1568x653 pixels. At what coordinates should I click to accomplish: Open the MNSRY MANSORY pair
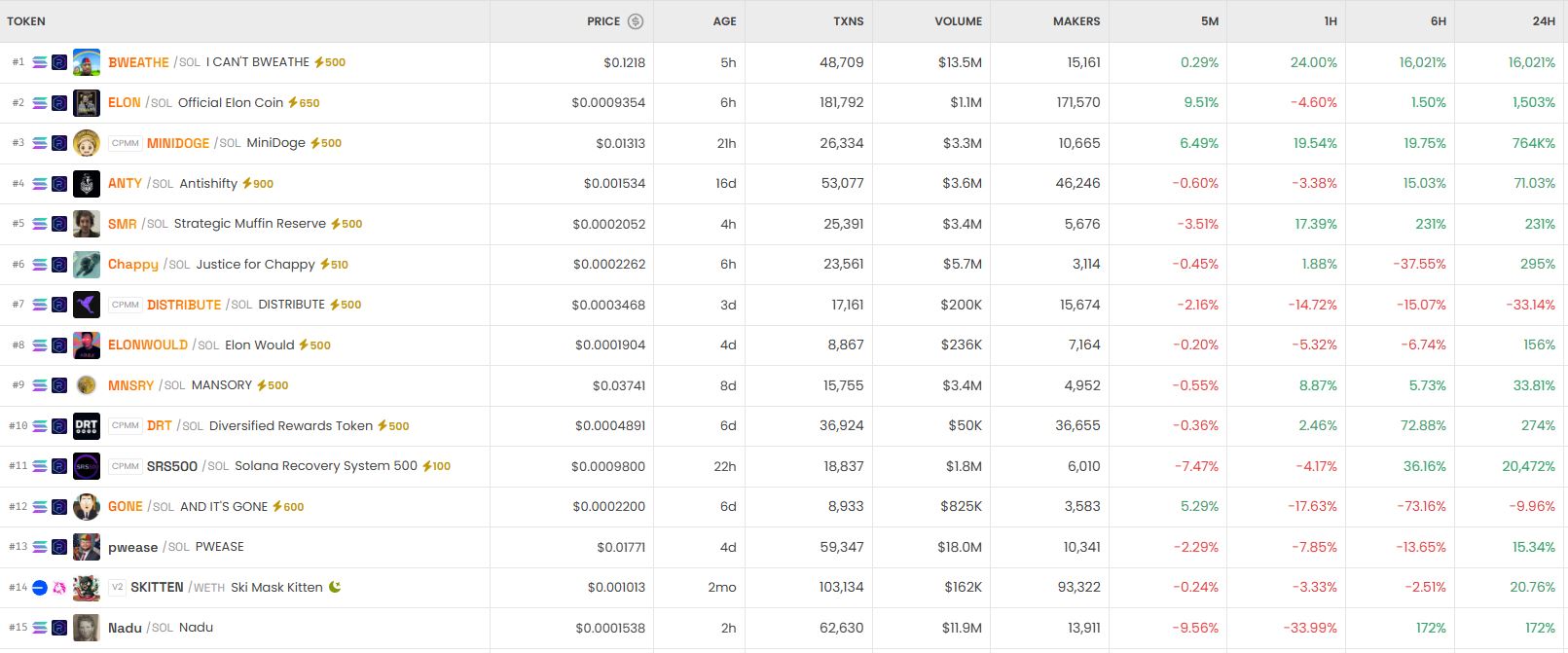180,385
